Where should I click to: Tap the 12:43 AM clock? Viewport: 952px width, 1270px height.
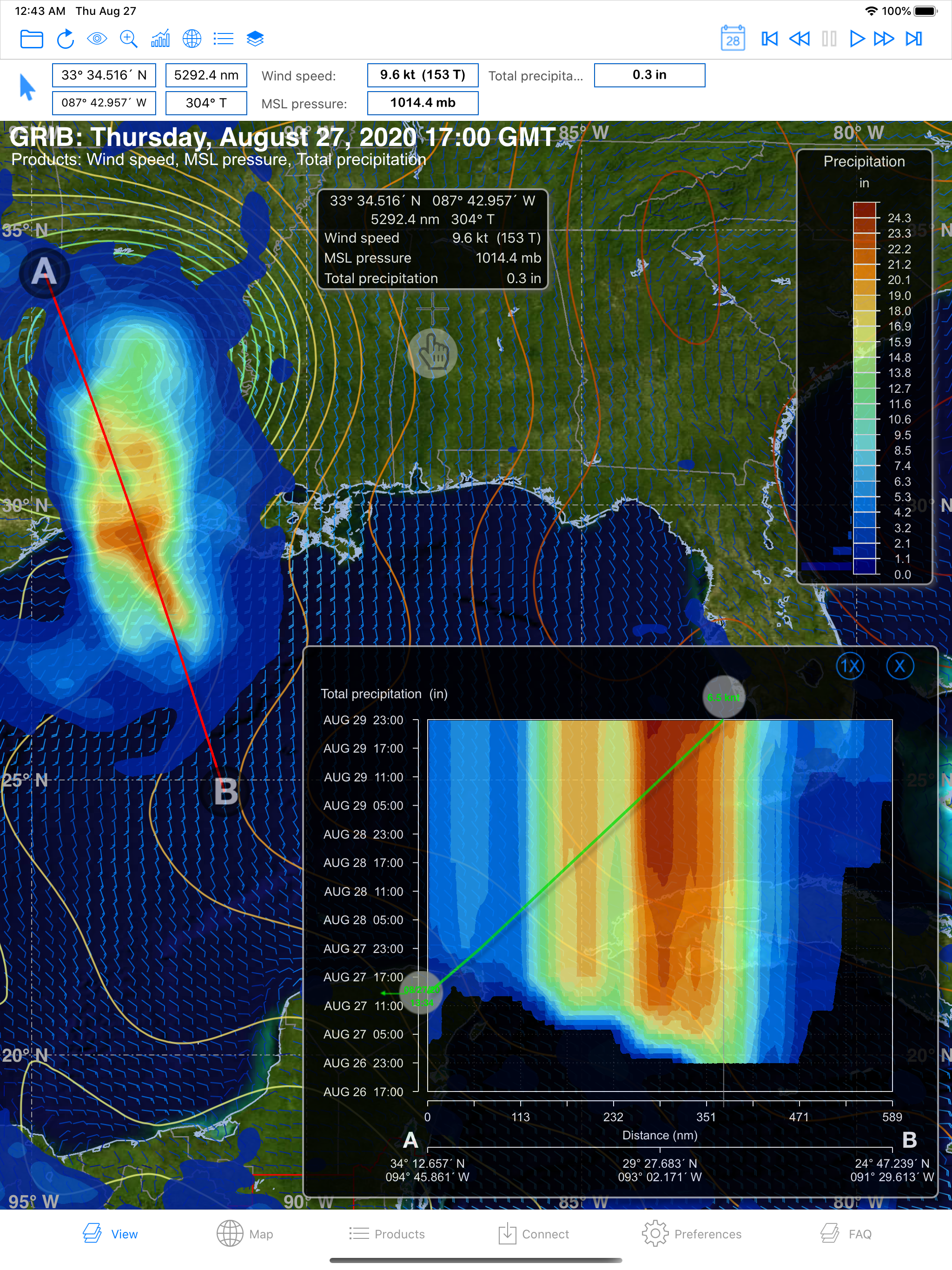(40, 11)
